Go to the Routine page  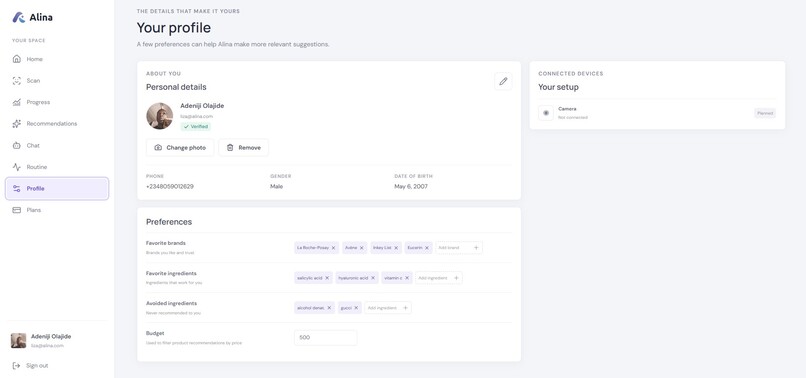pos(57,167)
